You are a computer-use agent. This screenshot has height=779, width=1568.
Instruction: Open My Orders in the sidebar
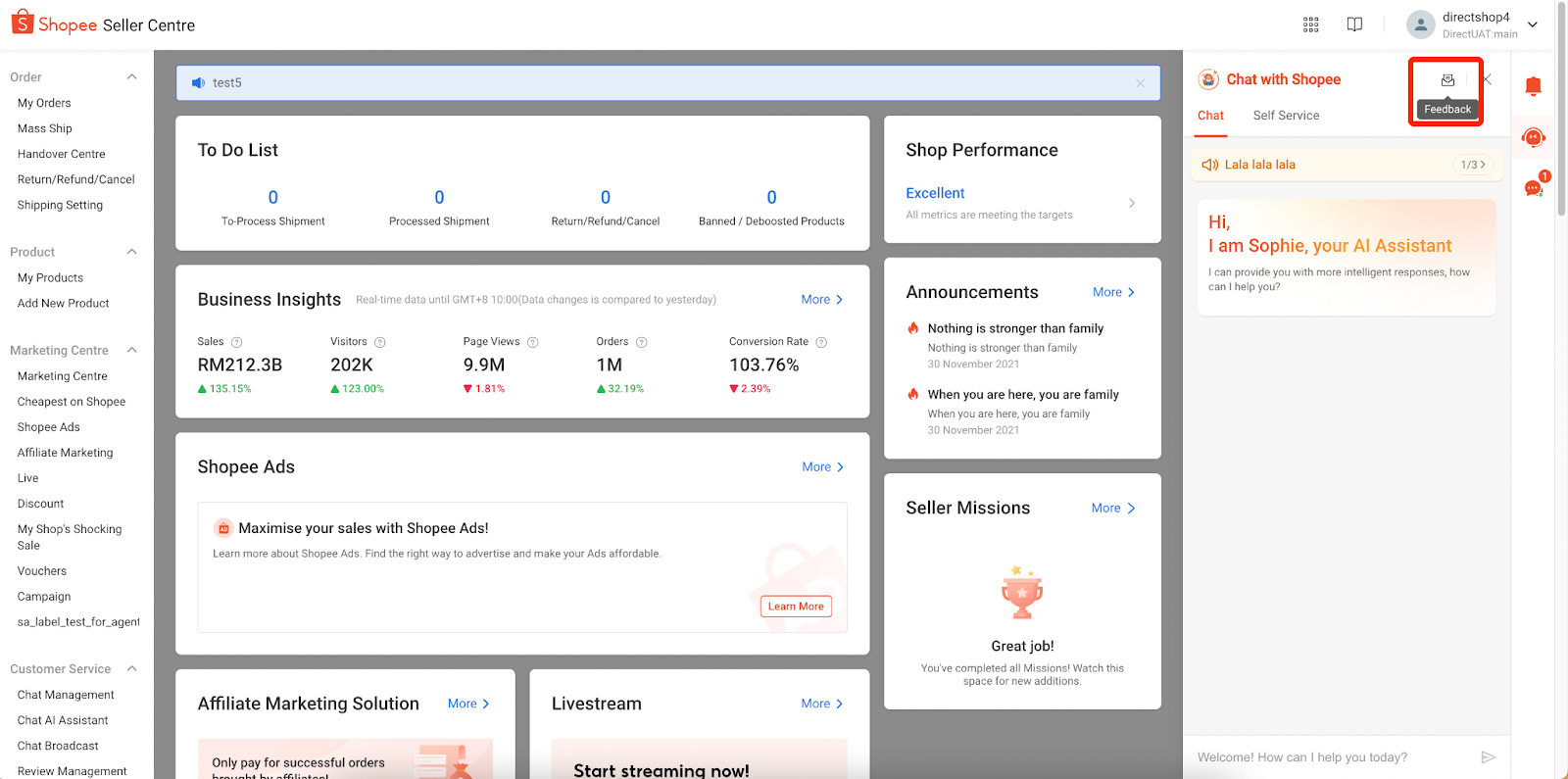coord(44,103)
